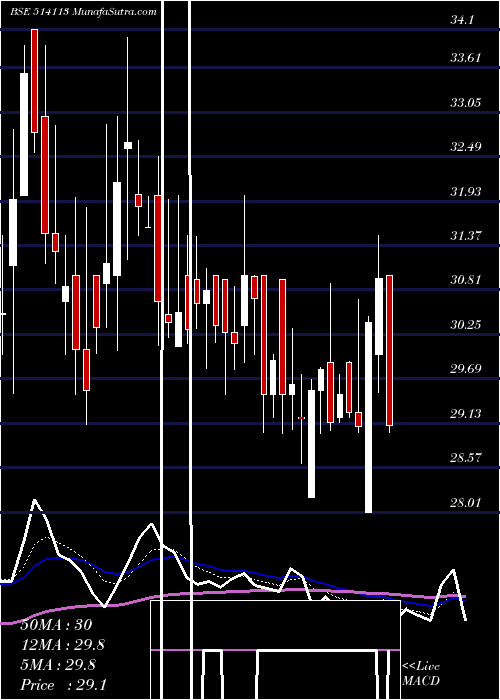
Task: Click the tallest red candle near 34.1
Action: [34, 81]
